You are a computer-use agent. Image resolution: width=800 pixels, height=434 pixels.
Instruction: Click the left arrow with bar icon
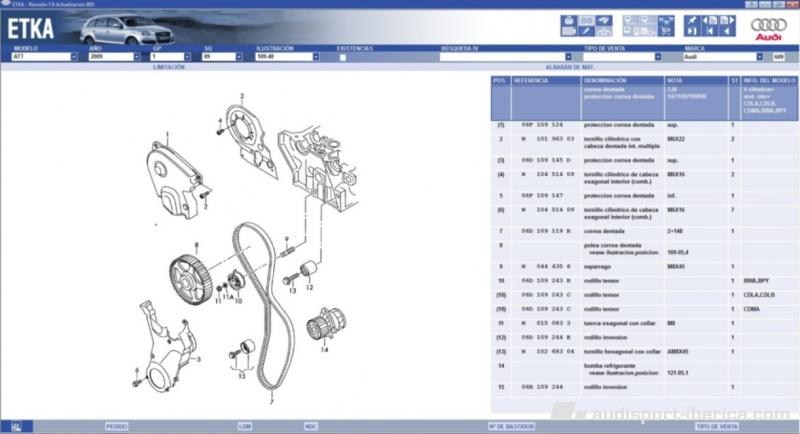click(710, 31)
